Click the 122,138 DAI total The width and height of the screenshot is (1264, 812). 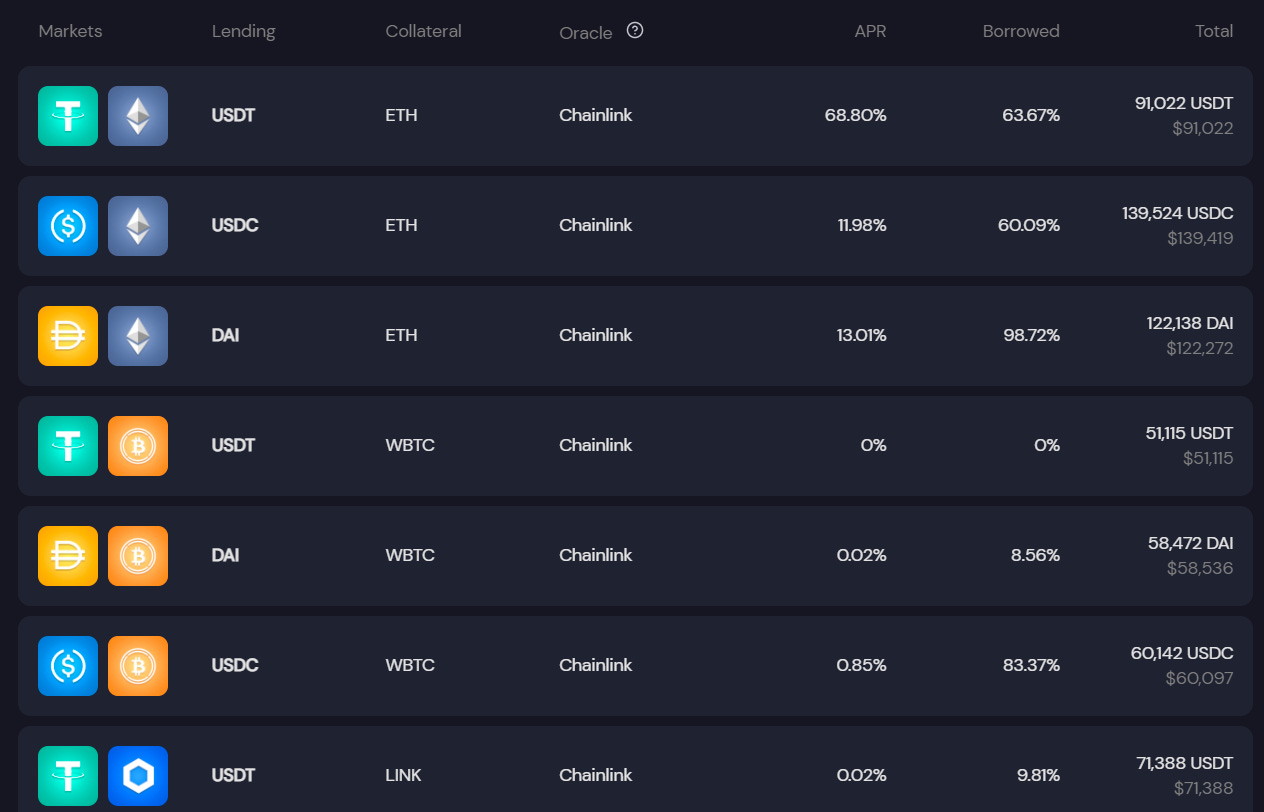coord(1190,323)
